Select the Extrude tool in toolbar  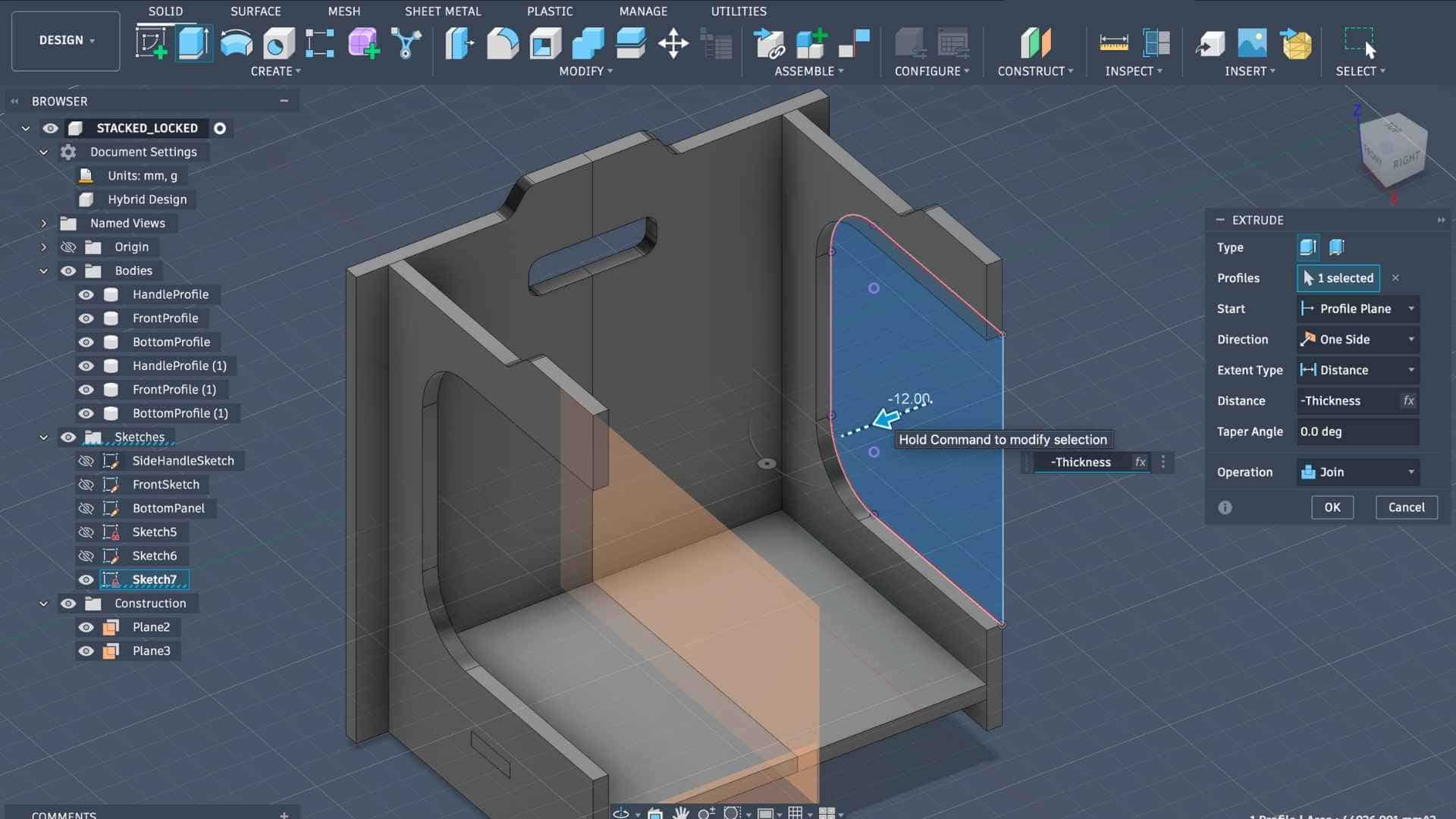click(x=193, y=42)
